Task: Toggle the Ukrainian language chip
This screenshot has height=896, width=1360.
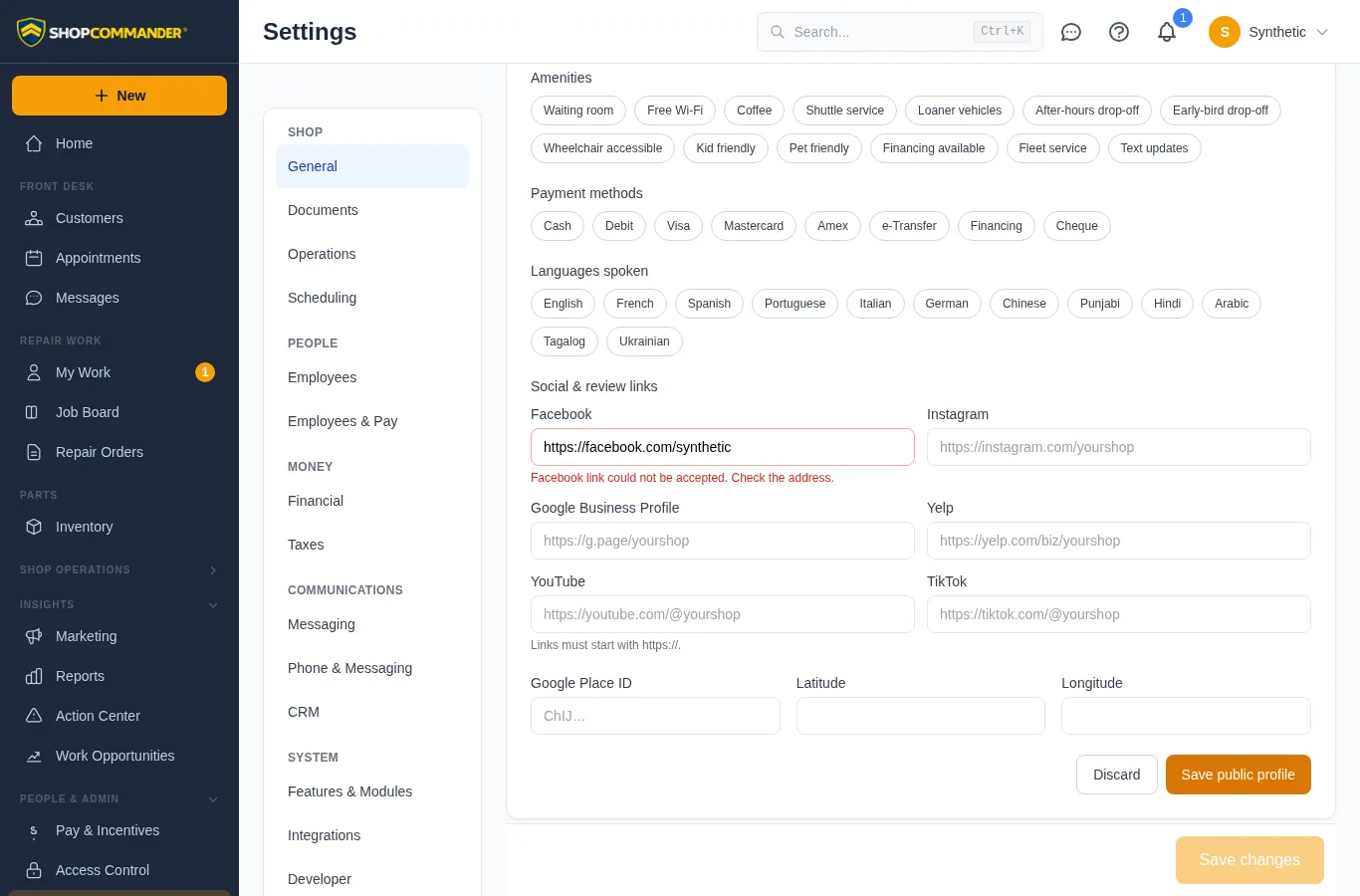Action: (644, 341)
